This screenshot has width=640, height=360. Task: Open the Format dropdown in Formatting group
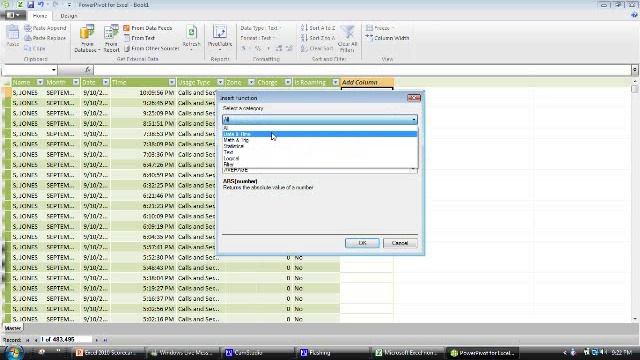click(258, 38)
